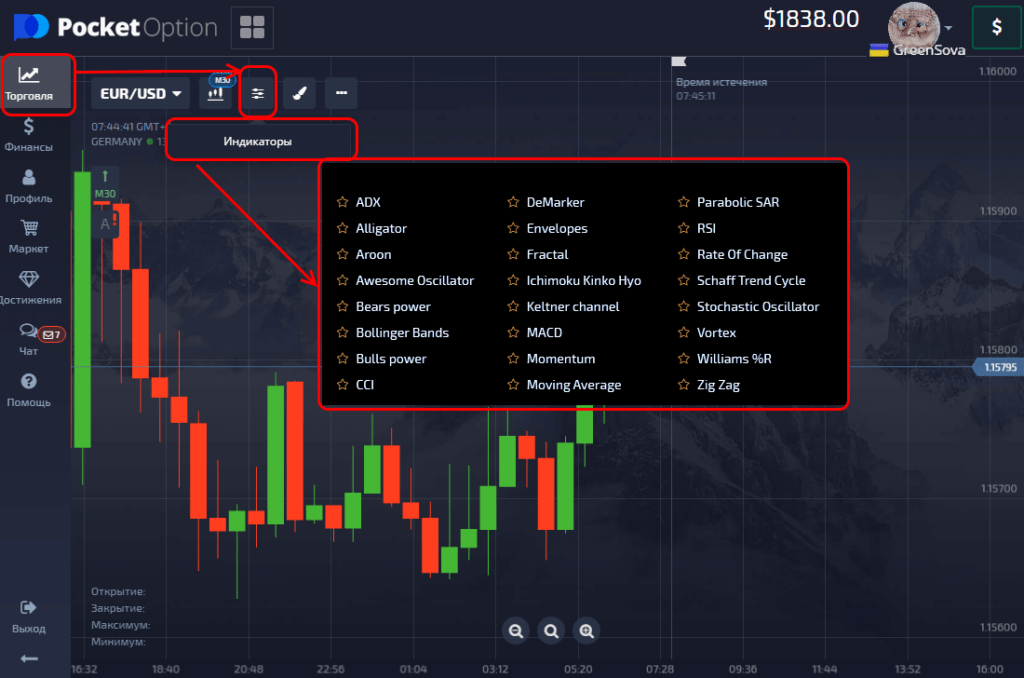Click the zoom in magnifier icon
The height and width of the screenshot is (678, 1024).
587,630
